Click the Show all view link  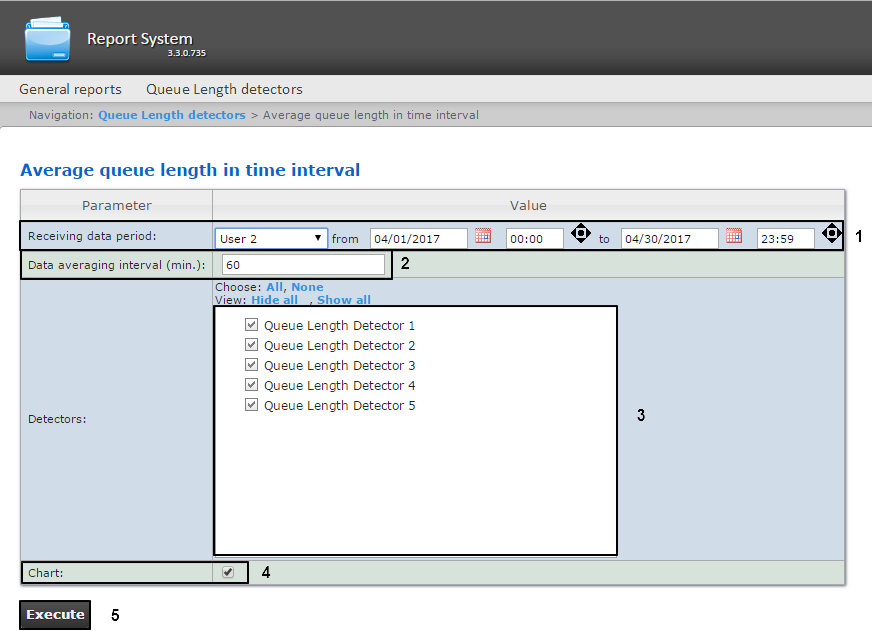(343, 300)
